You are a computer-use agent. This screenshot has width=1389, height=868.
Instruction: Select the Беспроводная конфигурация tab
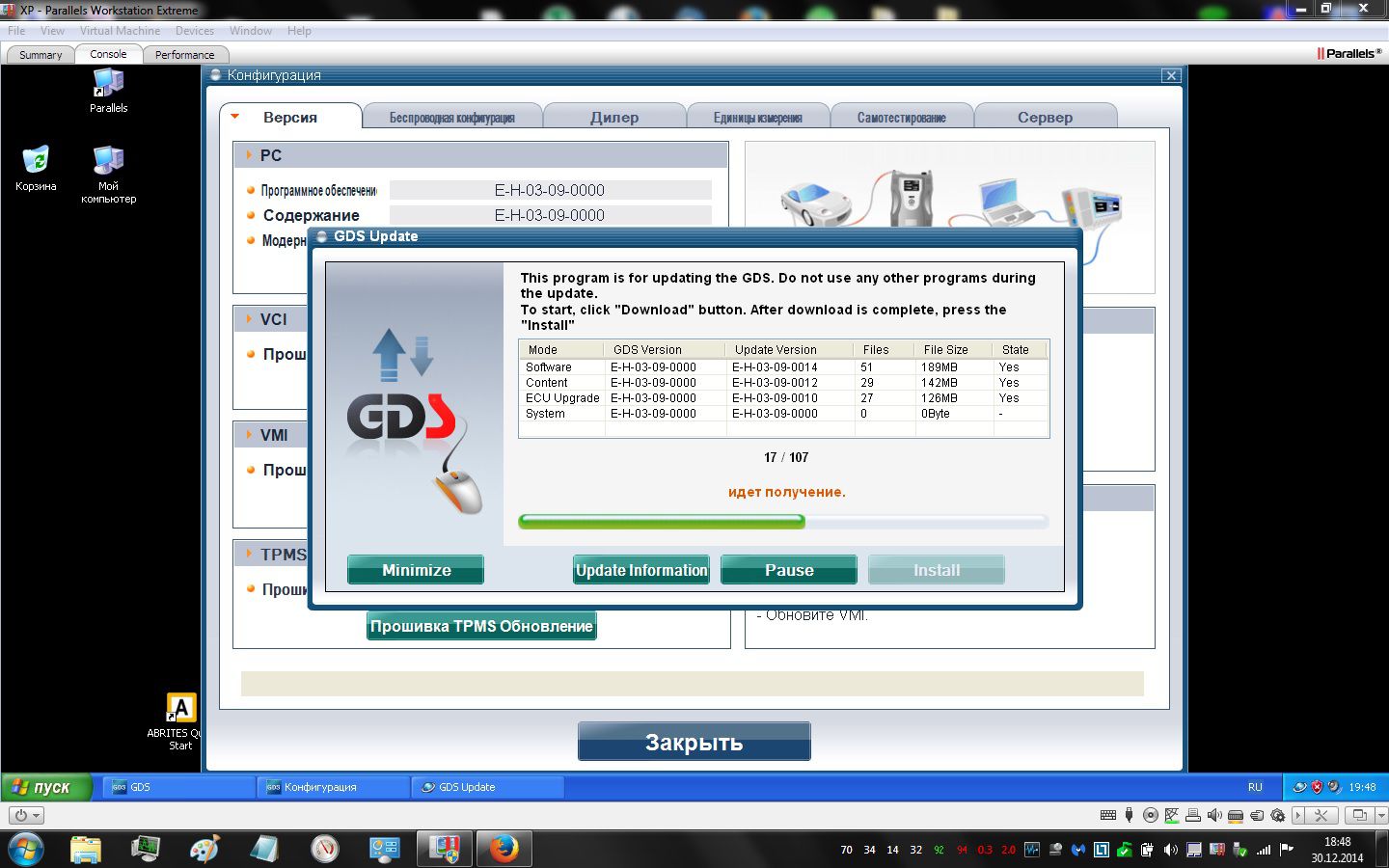[452, 118]
